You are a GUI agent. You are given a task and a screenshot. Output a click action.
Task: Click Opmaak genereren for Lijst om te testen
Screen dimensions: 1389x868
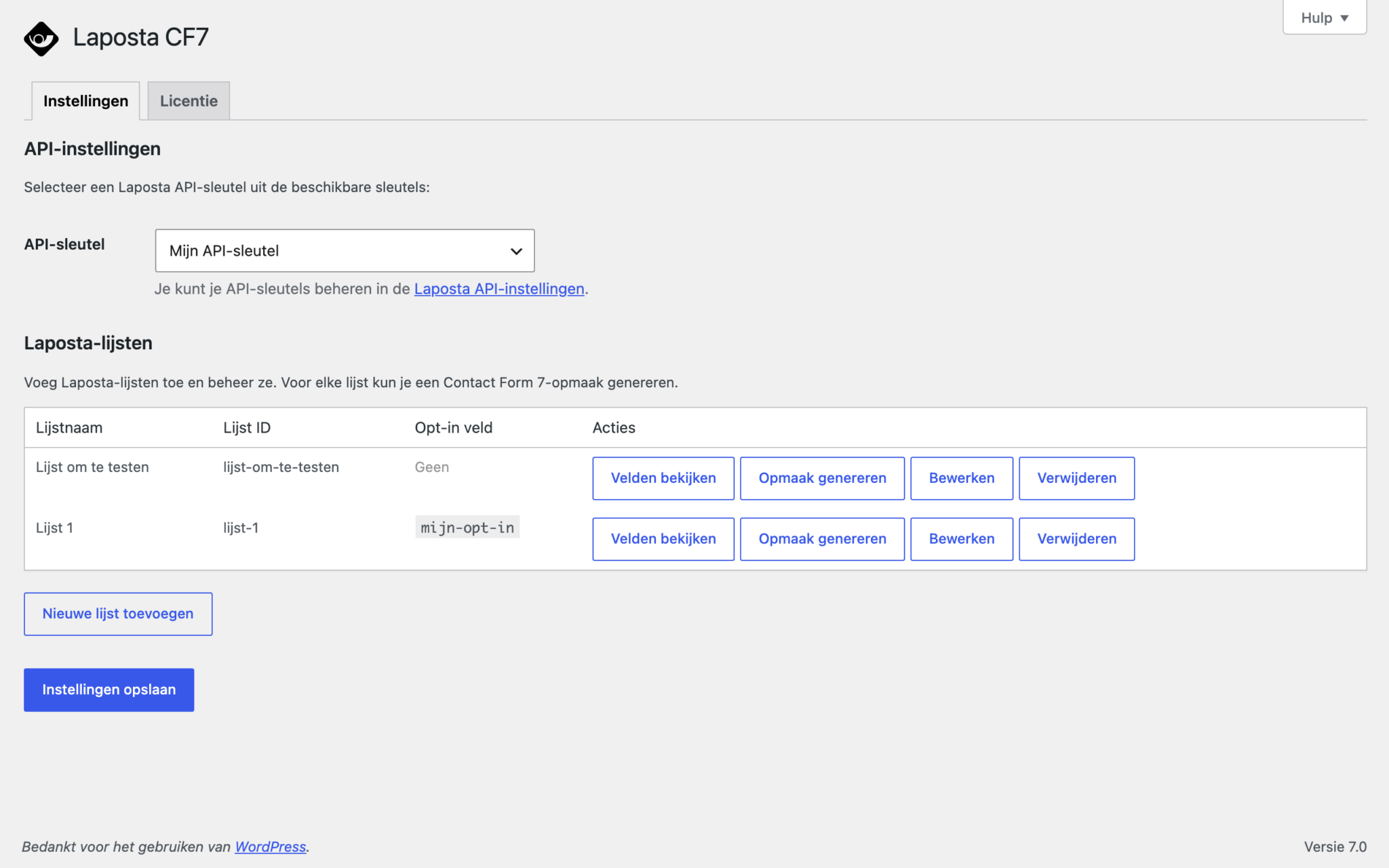pos(822,478)
